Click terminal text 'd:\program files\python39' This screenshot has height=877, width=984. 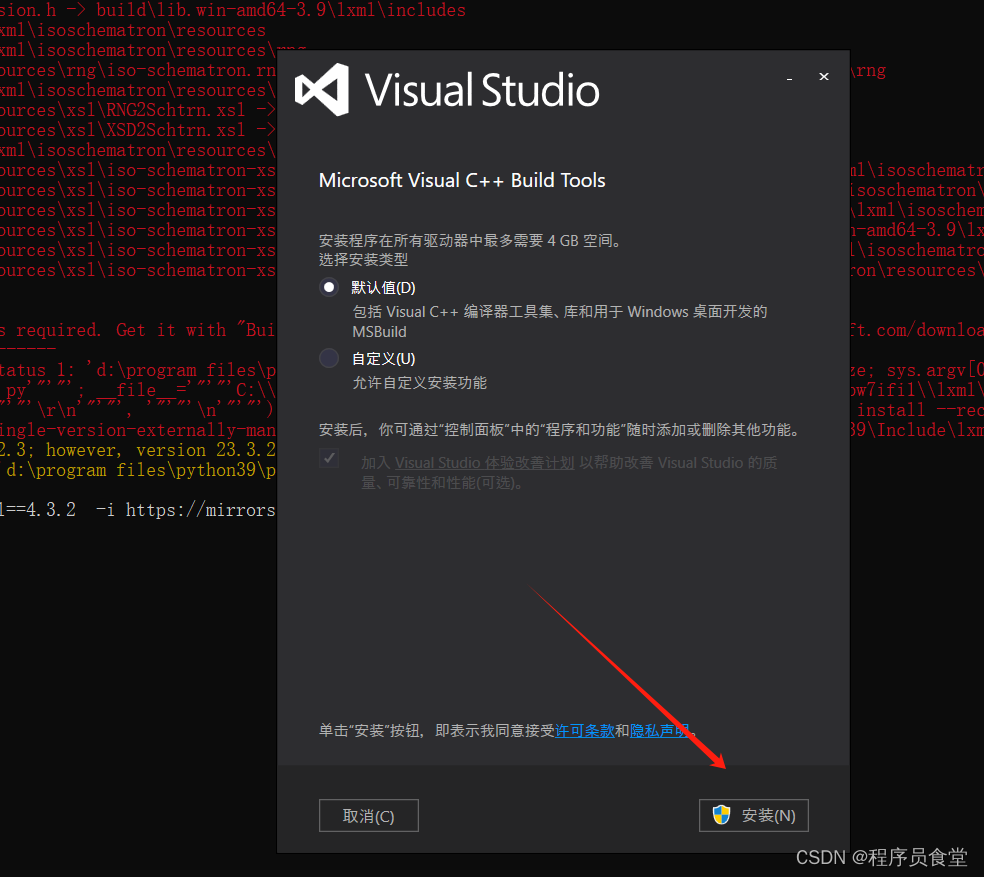[138, 470]
